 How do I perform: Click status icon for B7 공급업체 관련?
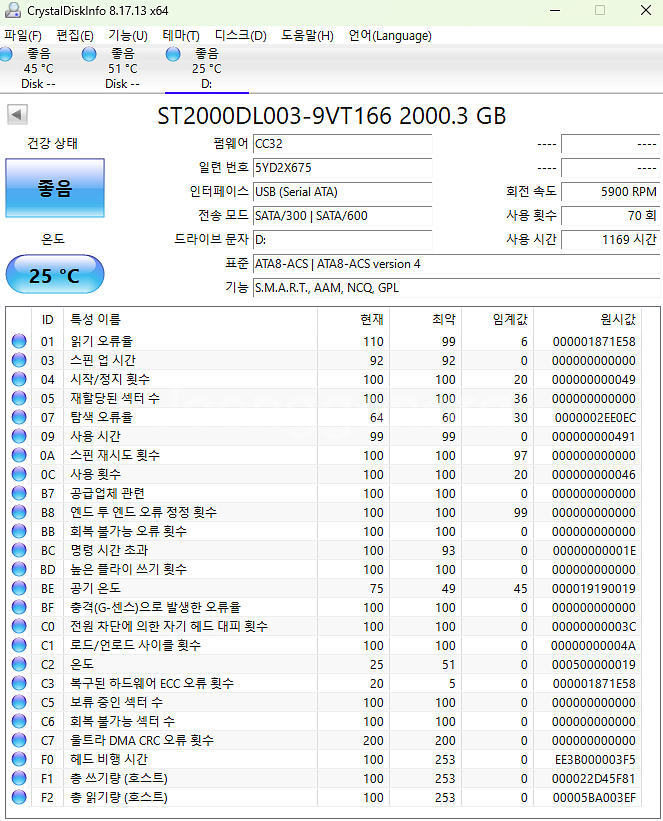coord(19,493)
